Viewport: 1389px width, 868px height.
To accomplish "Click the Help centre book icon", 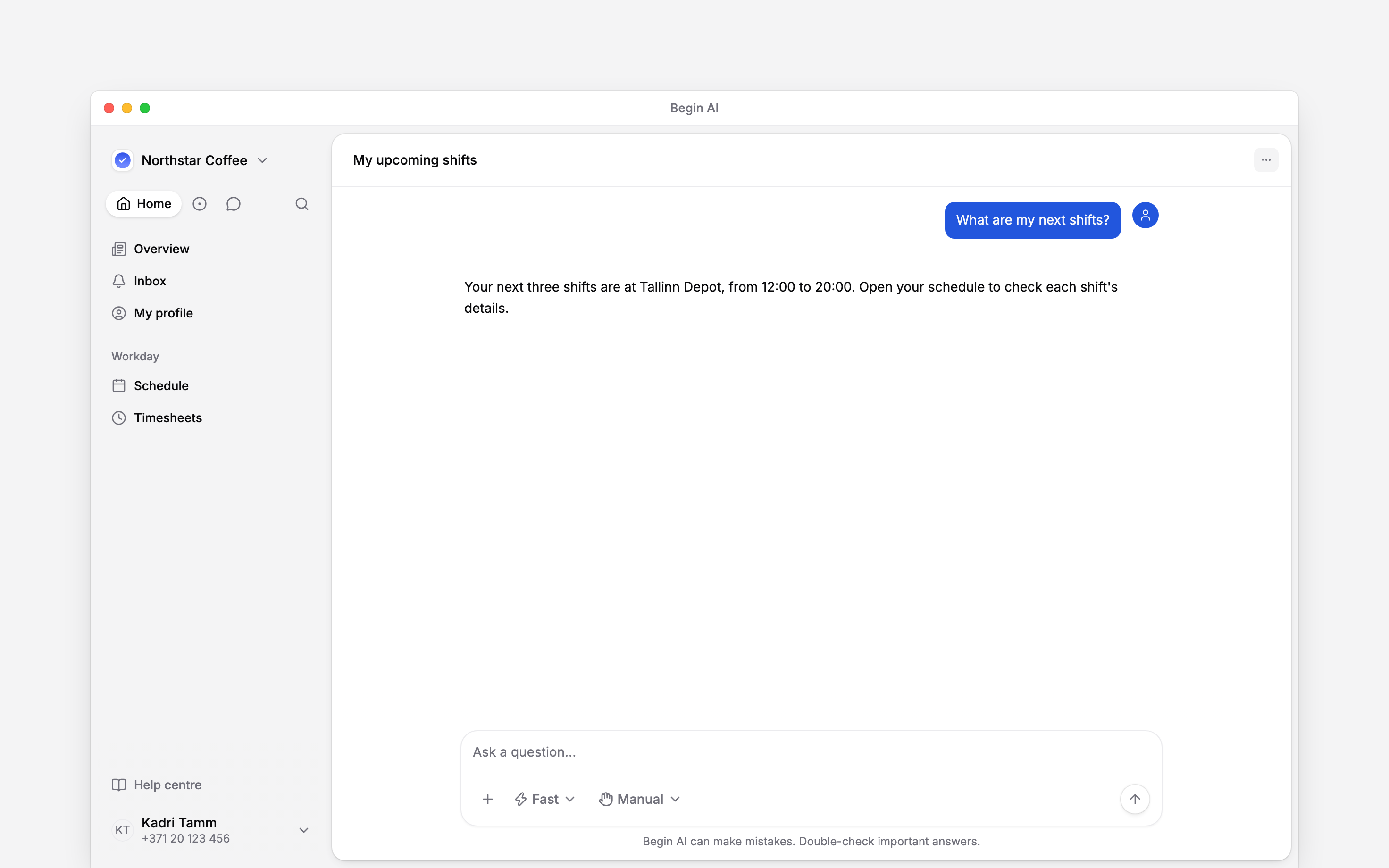I will (x=119, y=785).
